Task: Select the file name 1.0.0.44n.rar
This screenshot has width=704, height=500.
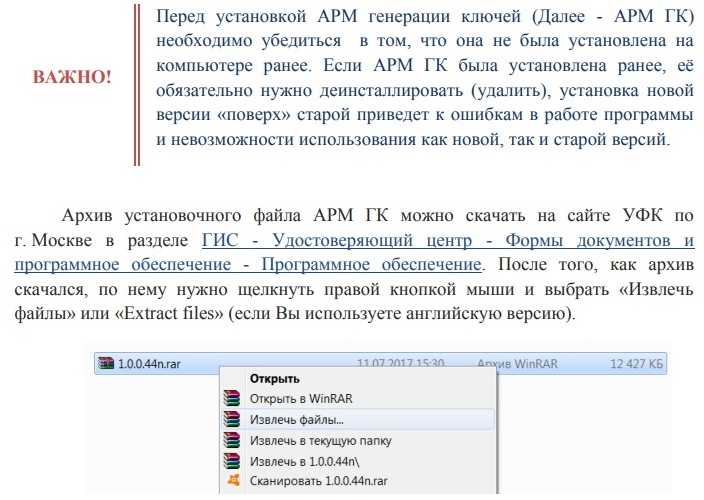Action: point(149,364)
